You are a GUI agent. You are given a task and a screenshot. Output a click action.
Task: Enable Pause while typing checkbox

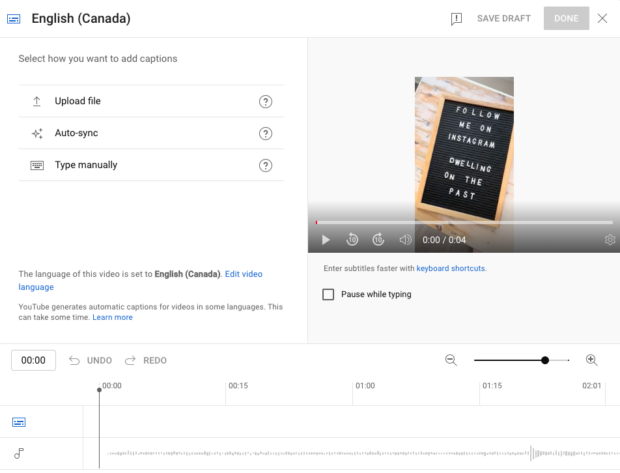[328, 294]
